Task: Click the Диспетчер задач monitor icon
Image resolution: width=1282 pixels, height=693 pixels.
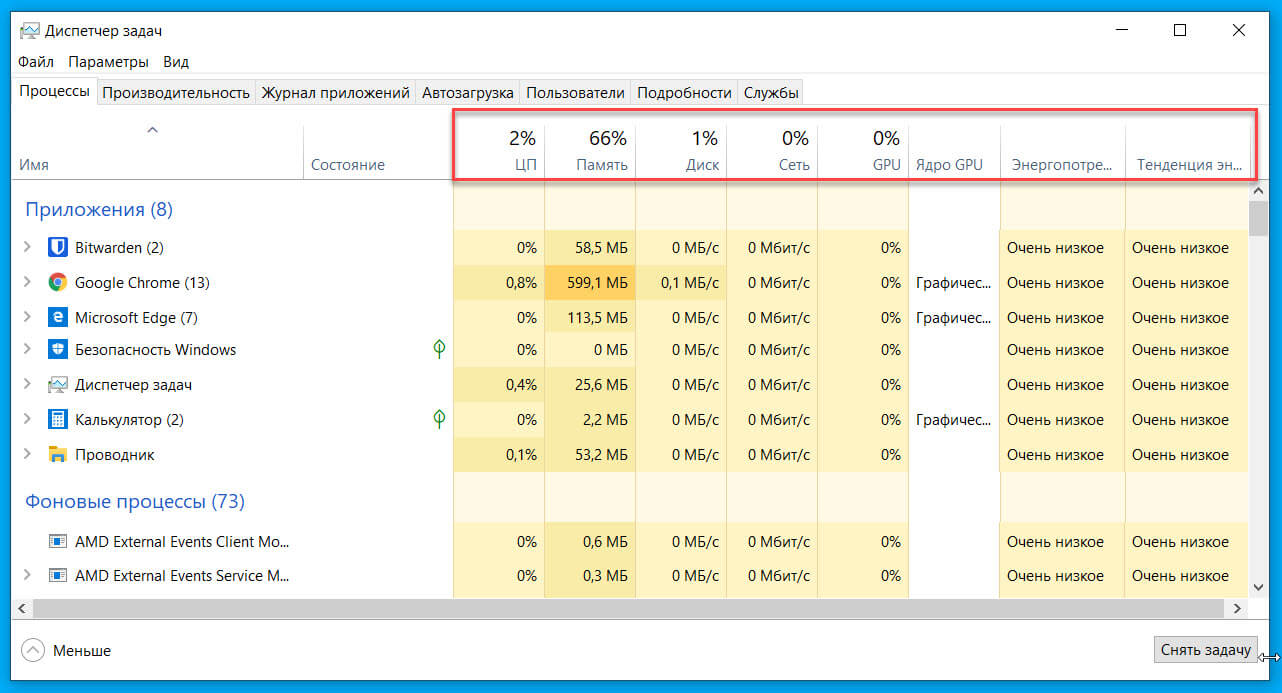Action: click(x=58, y=384)
